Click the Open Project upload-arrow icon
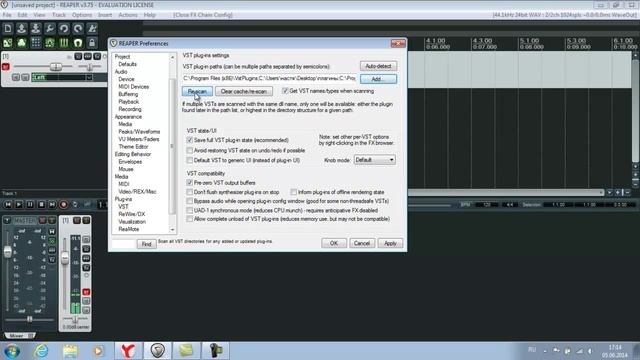This screenshot has height=360, width=640. (x=22, y=29)
